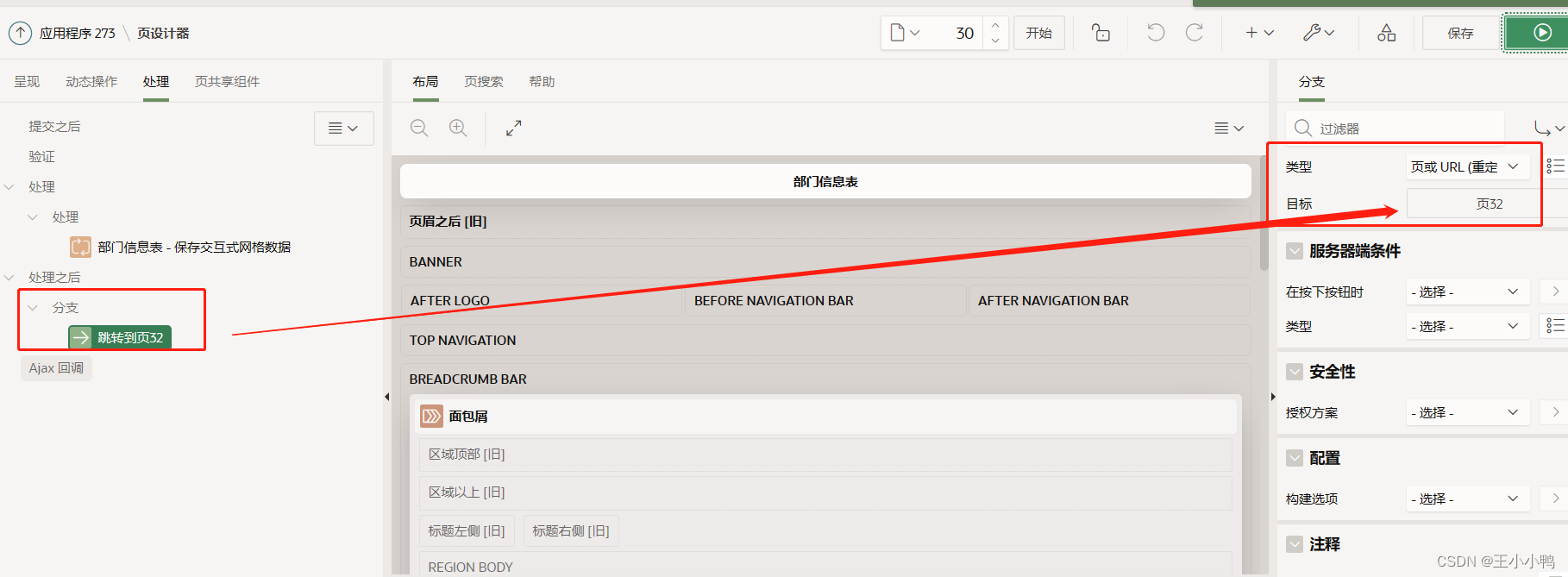
Task: Select the Ajax 回调 tree item
Action: pyautogui.click(x=56, y=368)
